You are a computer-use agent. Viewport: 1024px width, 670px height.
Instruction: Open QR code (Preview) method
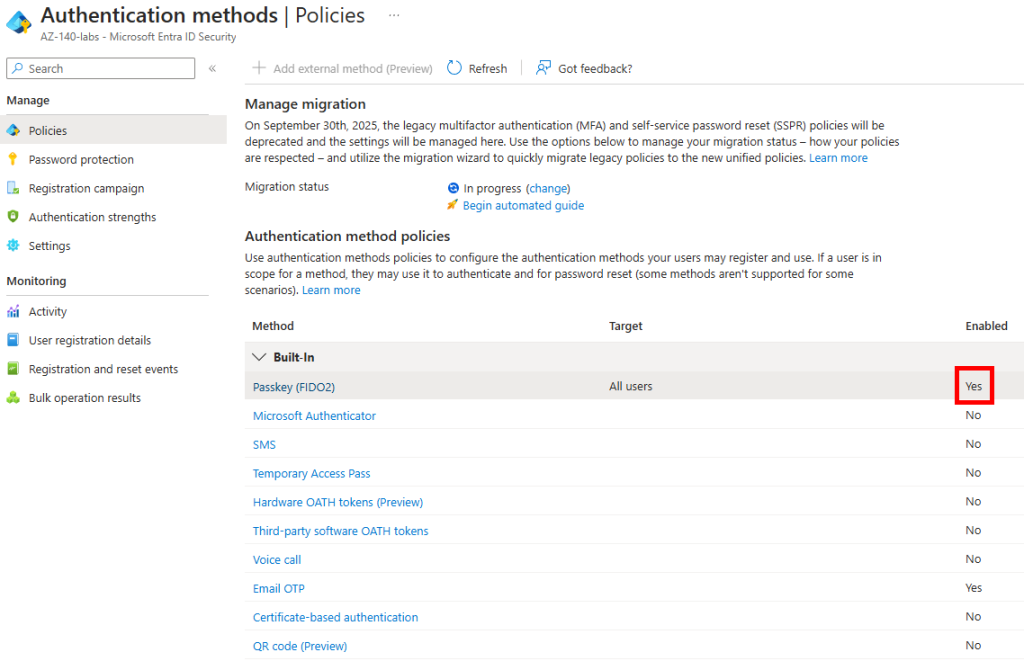pos(300,645)
